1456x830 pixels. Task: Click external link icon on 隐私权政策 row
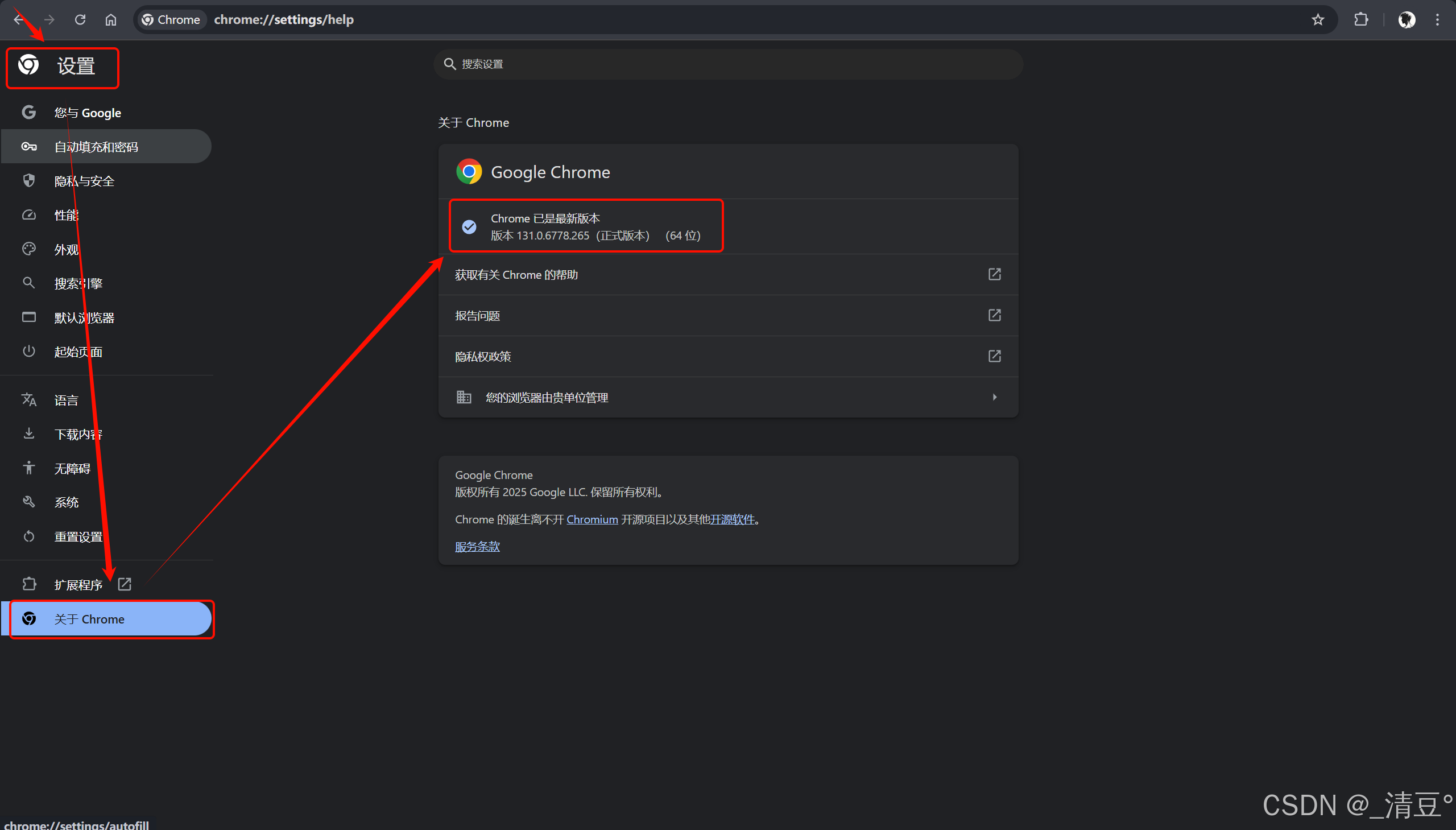coord(994,356)
